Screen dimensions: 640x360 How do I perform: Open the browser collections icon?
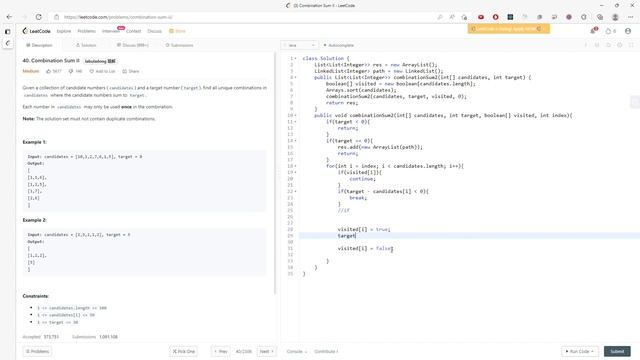click(x=600, y=17)
